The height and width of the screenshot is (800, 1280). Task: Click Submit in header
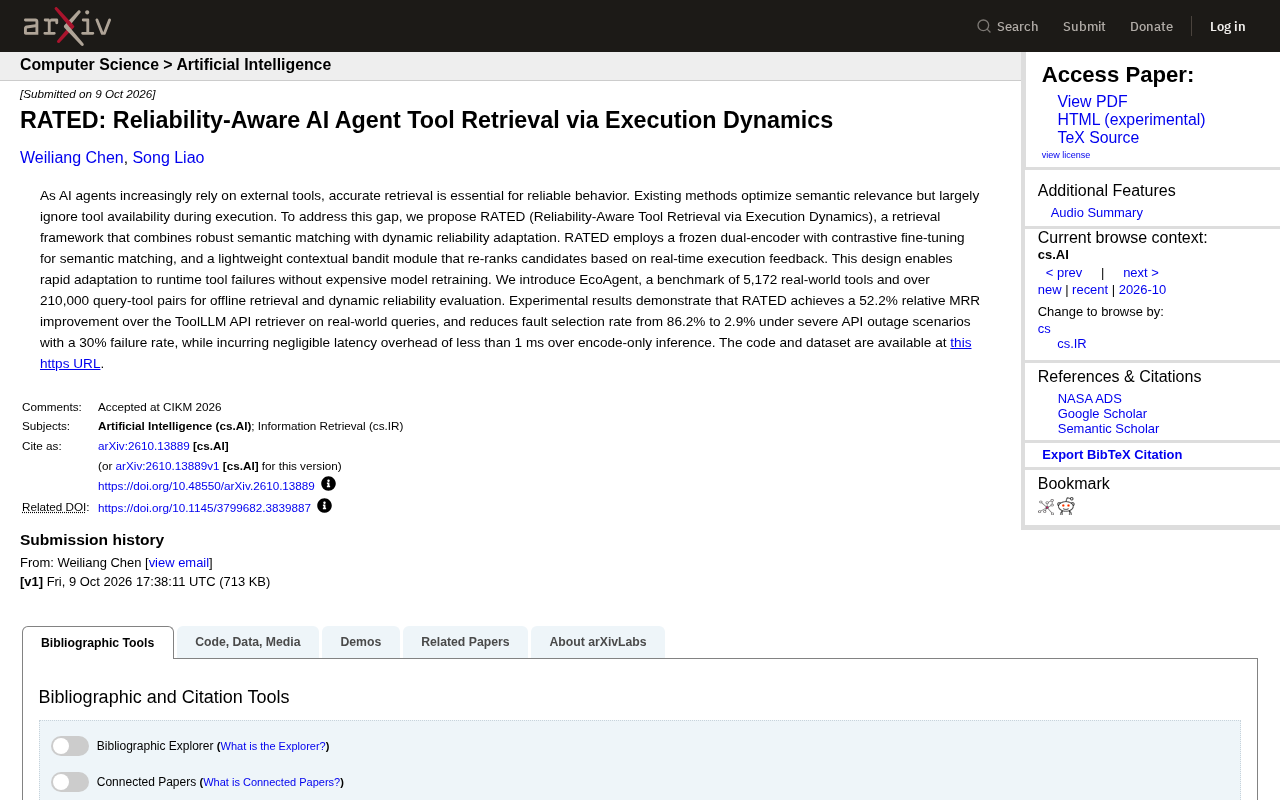(1084, 26)
